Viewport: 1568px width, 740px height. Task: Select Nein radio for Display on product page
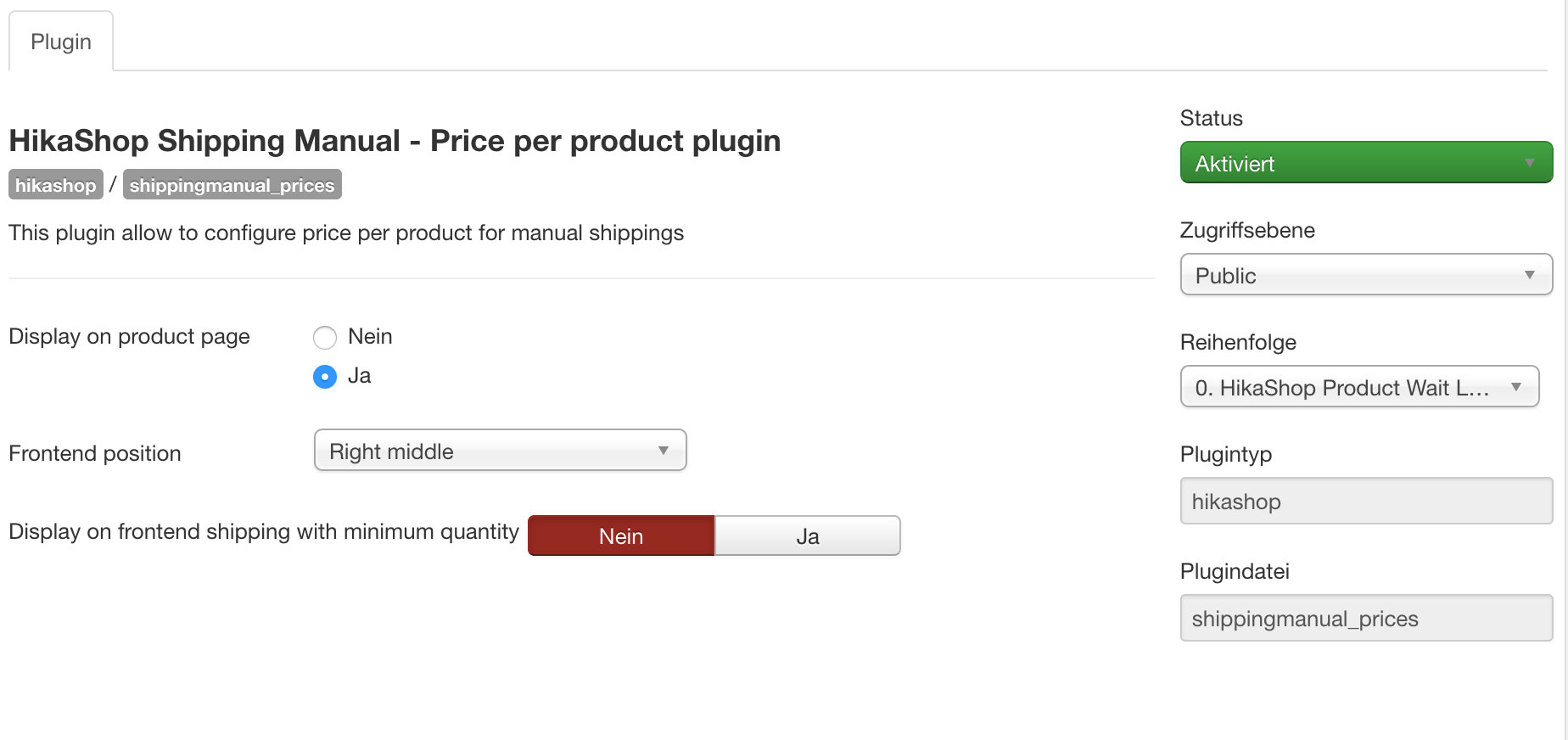click(325, 338)
